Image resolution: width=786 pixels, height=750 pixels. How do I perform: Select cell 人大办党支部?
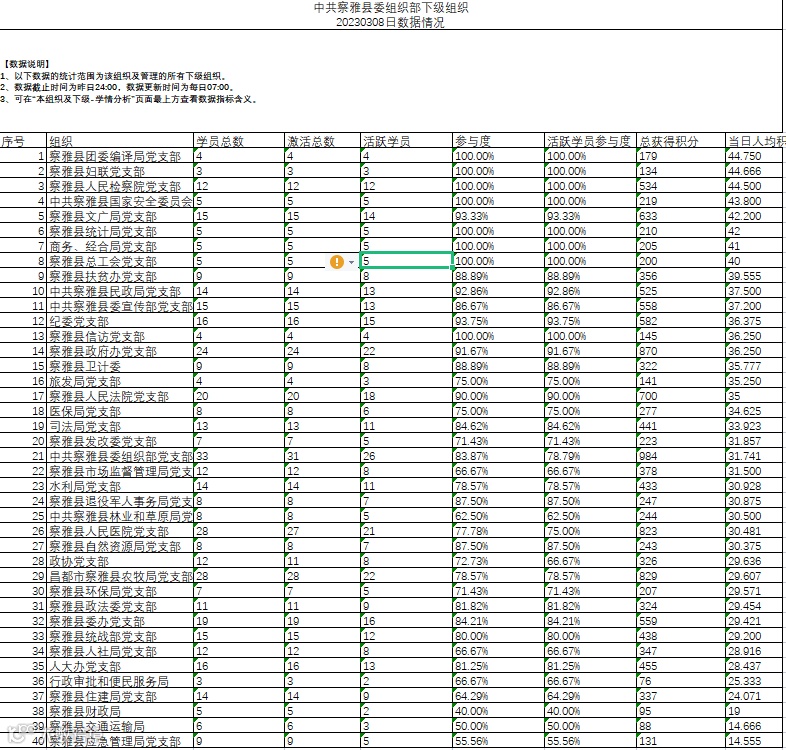[120, 666]
